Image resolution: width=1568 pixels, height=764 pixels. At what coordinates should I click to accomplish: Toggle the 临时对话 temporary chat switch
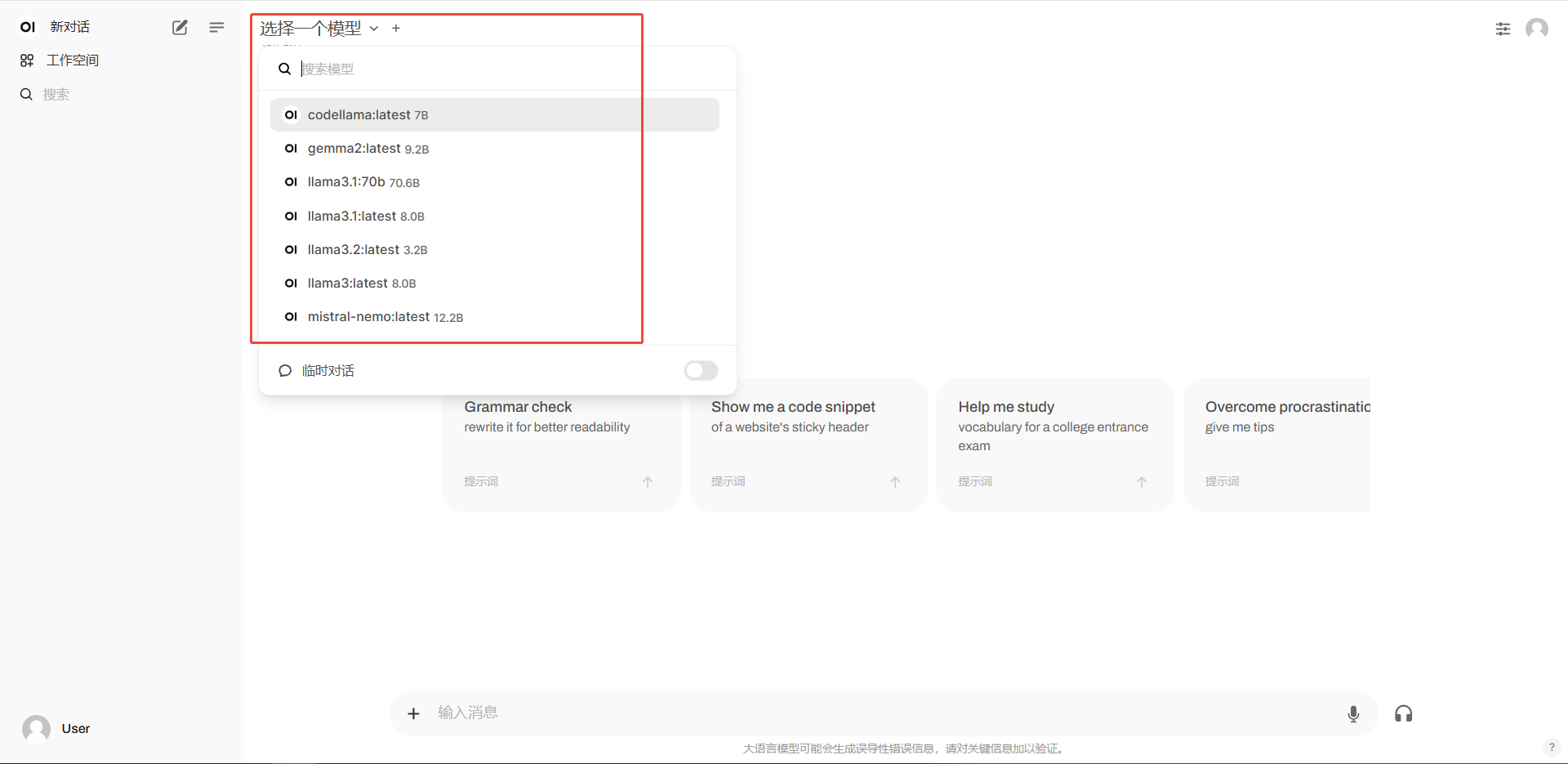click(x=701, y=370)
